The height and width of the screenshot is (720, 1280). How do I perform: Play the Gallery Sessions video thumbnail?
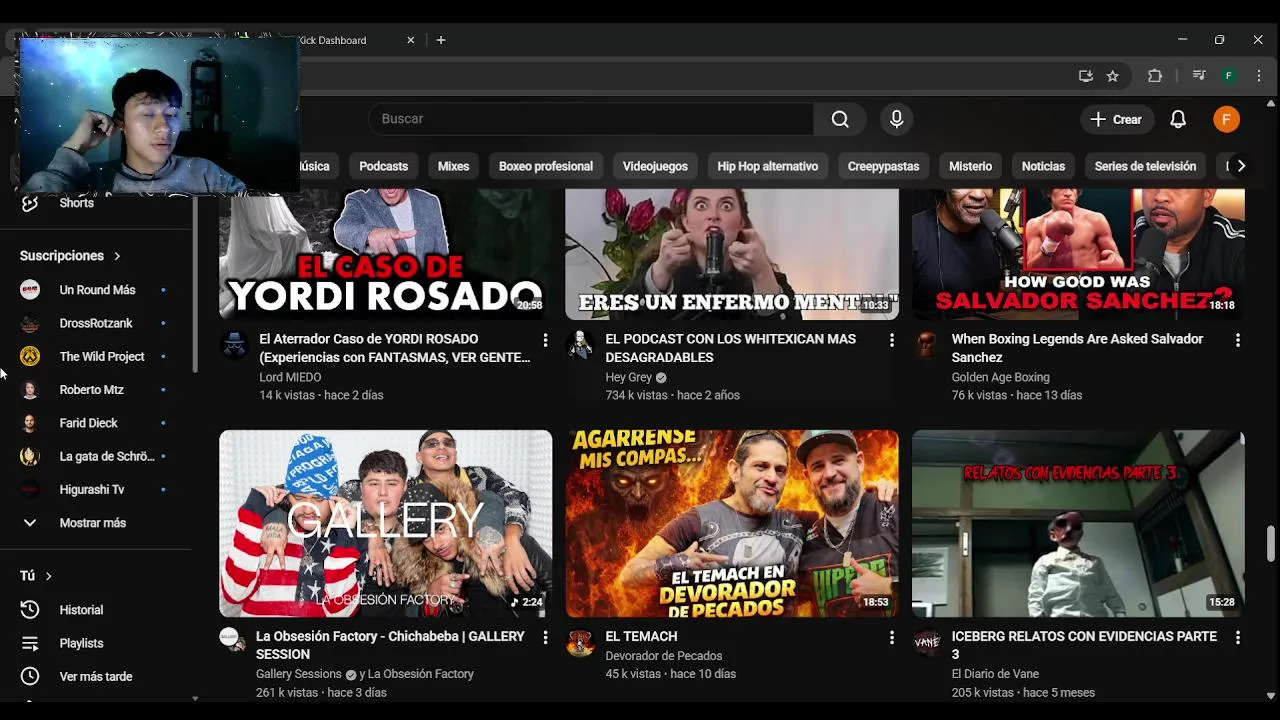[385, 523]
